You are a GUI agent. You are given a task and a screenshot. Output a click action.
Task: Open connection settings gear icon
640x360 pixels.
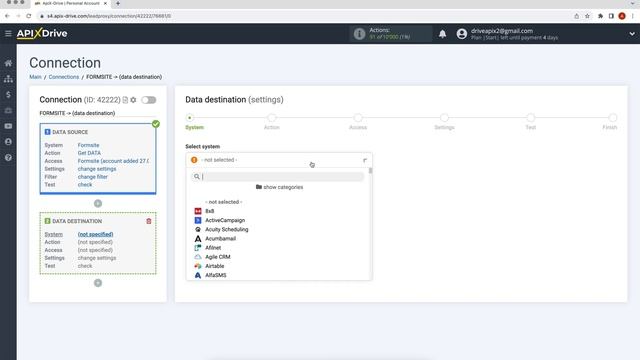tap(133, 100)
